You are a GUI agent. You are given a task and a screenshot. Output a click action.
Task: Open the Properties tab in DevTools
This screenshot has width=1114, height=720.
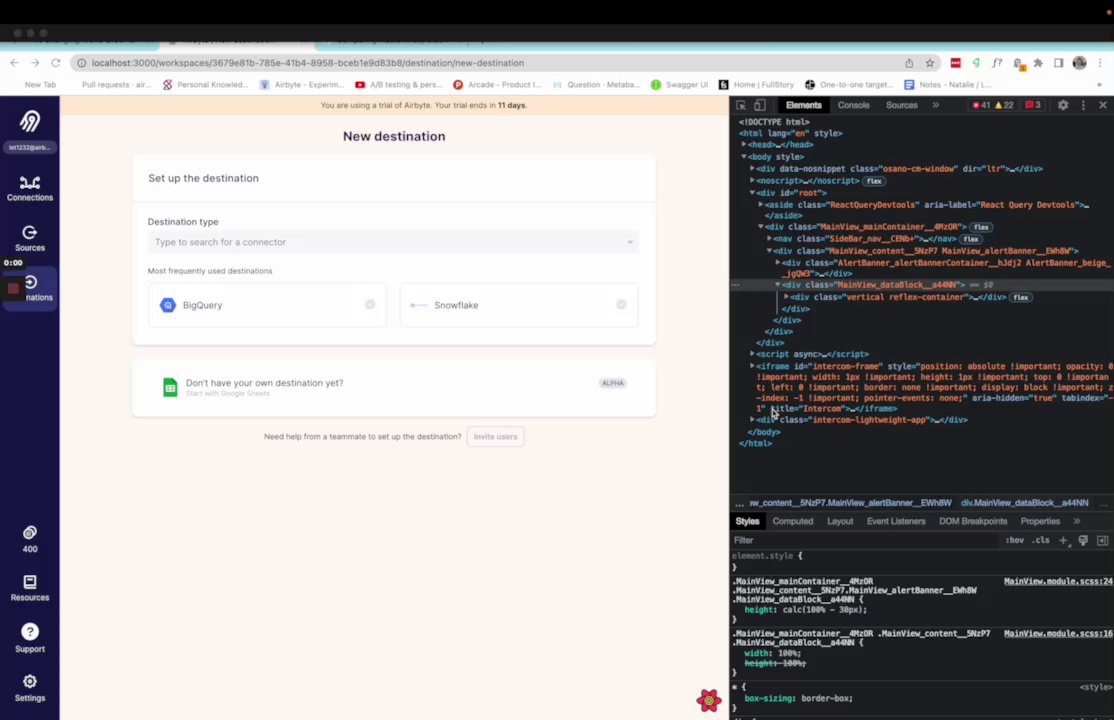(x=1040, y=521)
